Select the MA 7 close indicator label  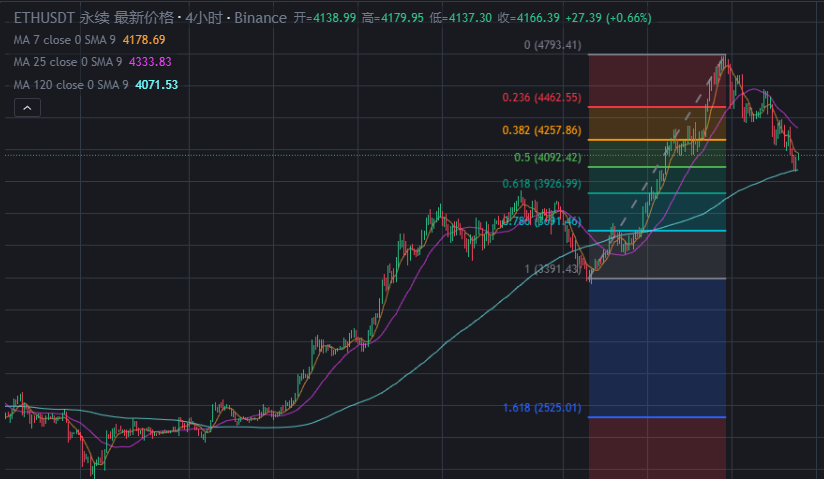(x=65, y=40)
